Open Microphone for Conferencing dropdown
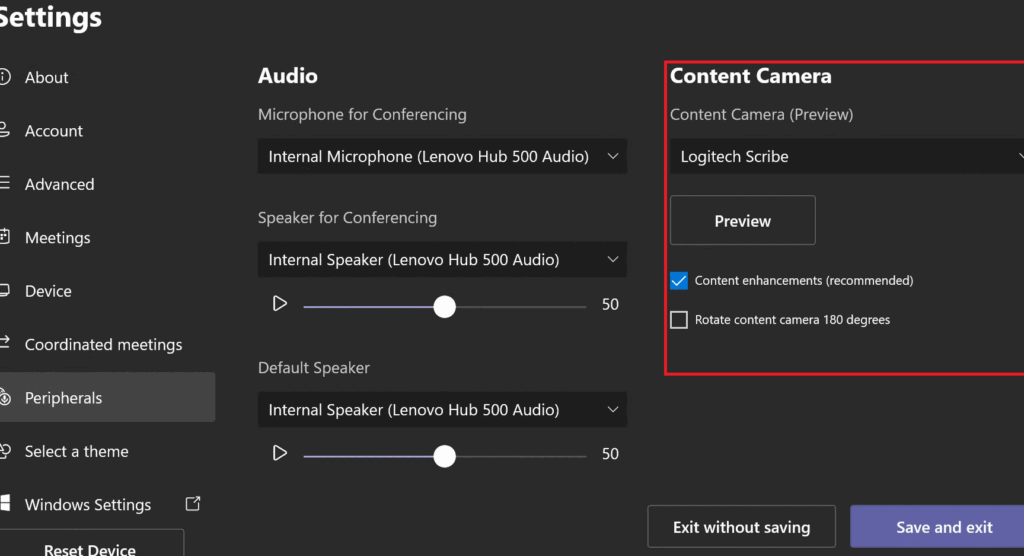This screenshot has height=556, width=1024. [x=442, y=156]
